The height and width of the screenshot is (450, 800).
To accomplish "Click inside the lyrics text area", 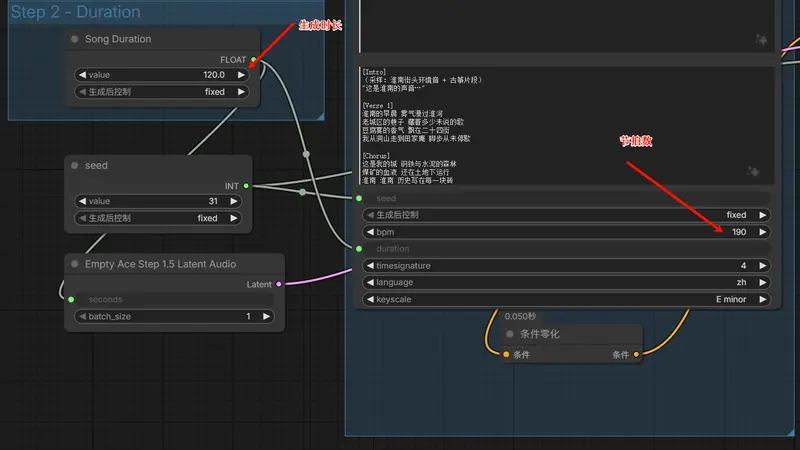I will [566, 126].
